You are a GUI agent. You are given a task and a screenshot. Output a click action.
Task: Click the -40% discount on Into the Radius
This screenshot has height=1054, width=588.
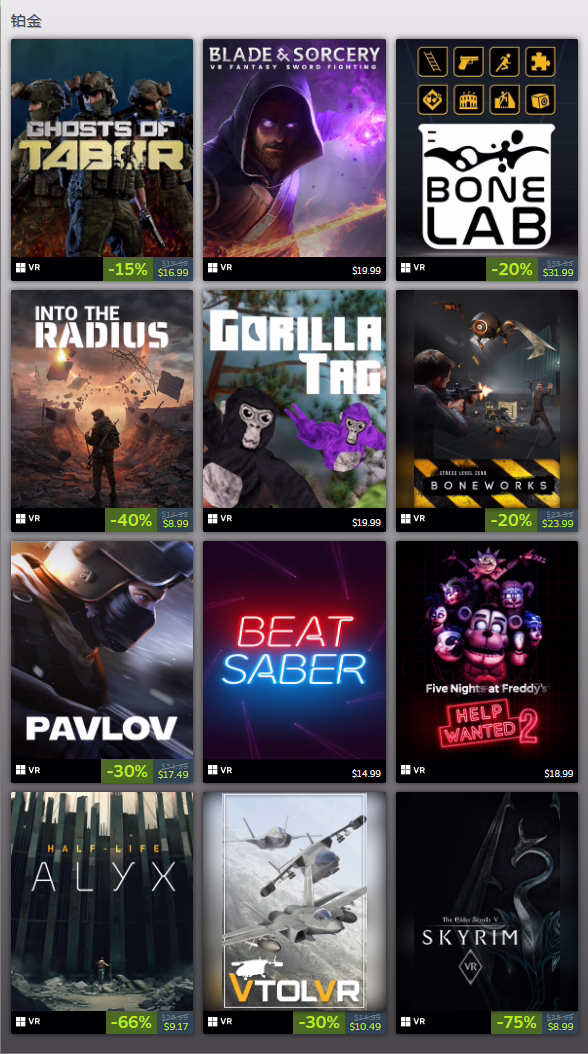click(x=131, y=520)
